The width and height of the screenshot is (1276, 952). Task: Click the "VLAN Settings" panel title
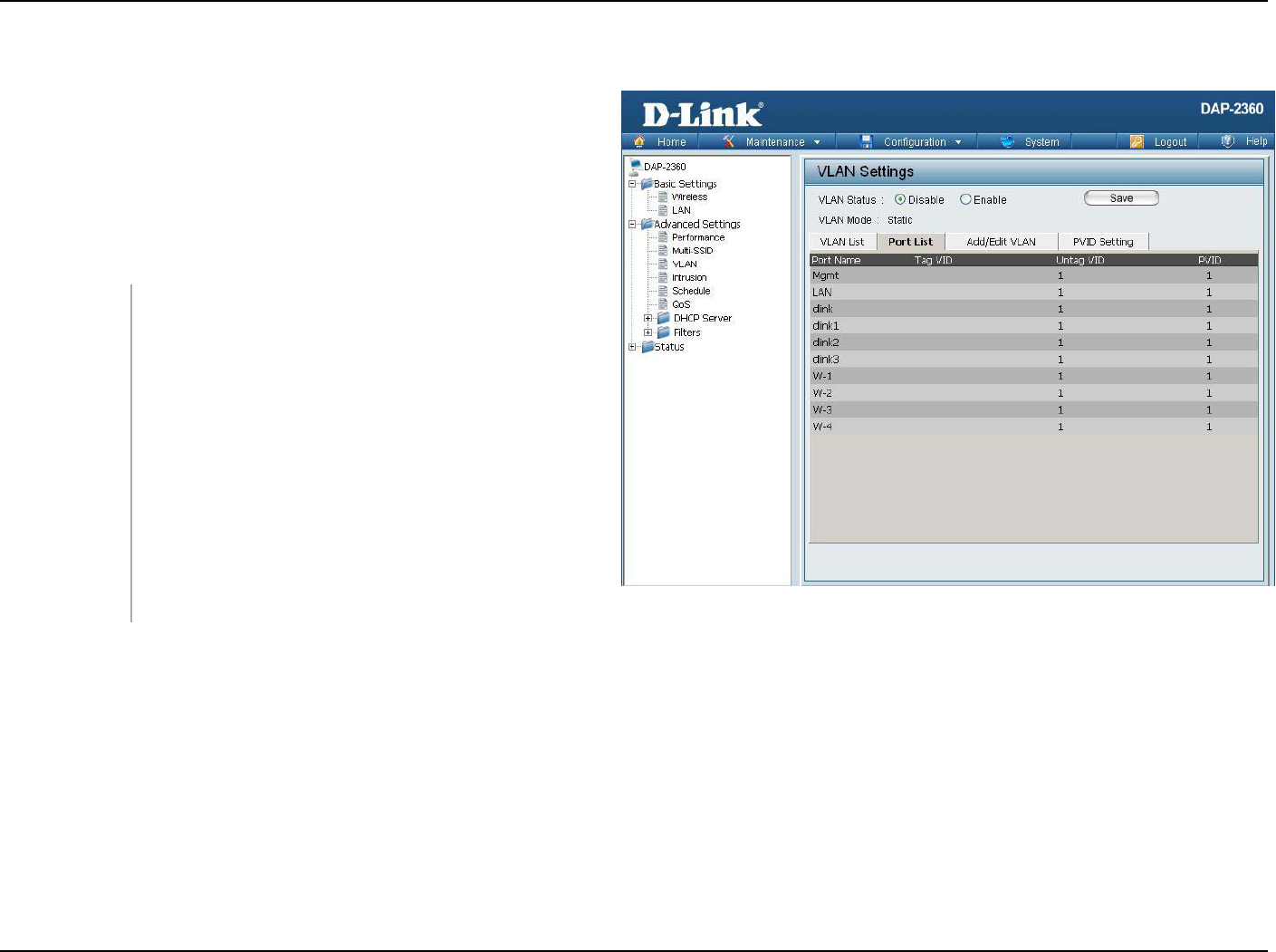(866, 172)
